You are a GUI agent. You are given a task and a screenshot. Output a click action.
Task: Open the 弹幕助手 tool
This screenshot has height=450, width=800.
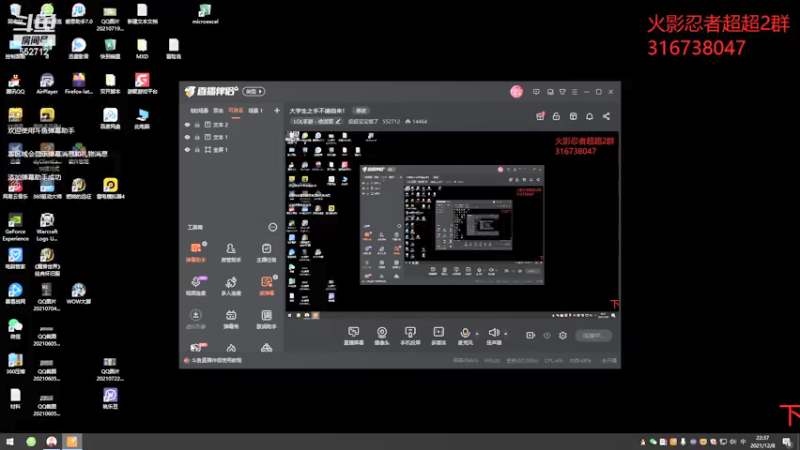(x=195, y=253)
